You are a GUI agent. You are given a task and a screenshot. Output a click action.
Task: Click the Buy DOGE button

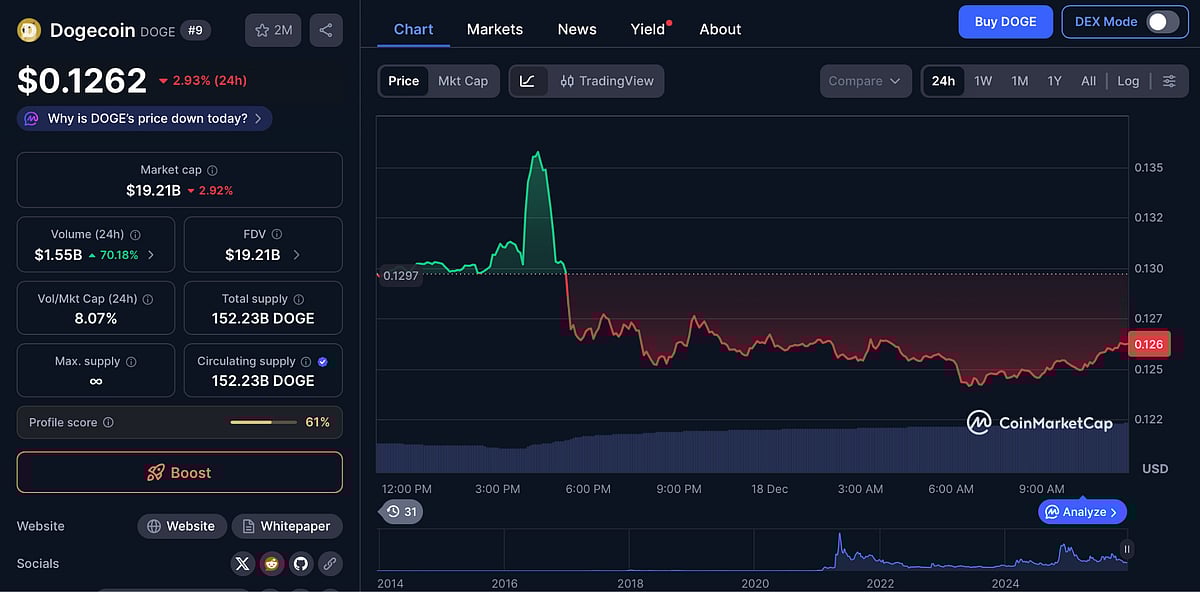coord(1005,21)
